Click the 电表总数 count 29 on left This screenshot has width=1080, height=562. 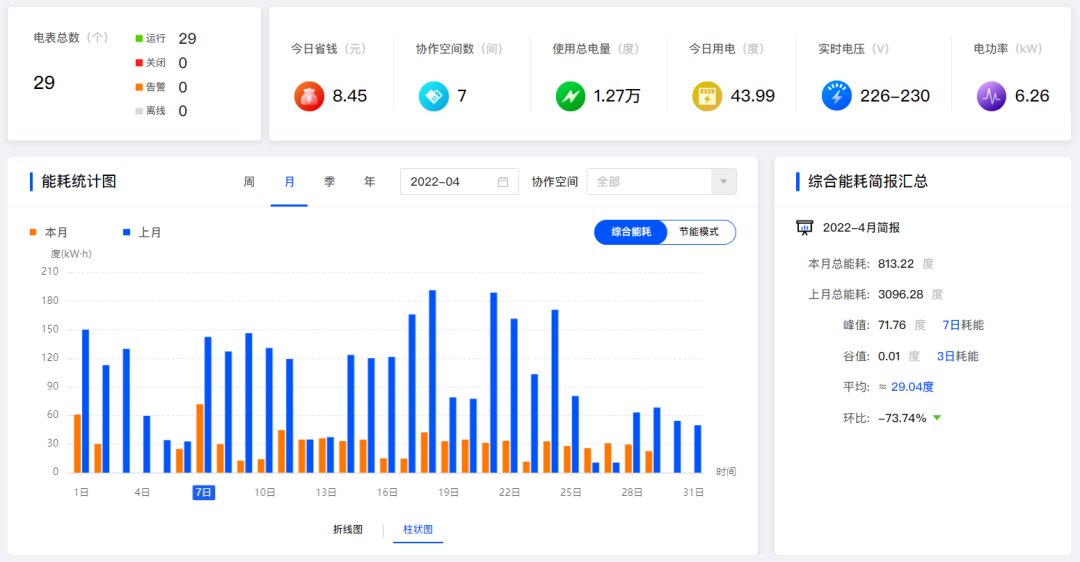point(44,83)
